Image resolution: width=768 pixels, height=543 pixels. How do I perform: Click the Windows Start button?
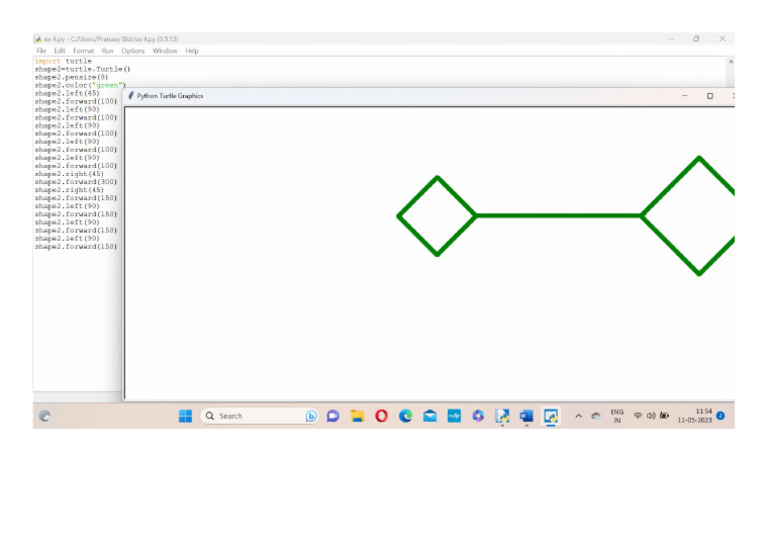186,416
